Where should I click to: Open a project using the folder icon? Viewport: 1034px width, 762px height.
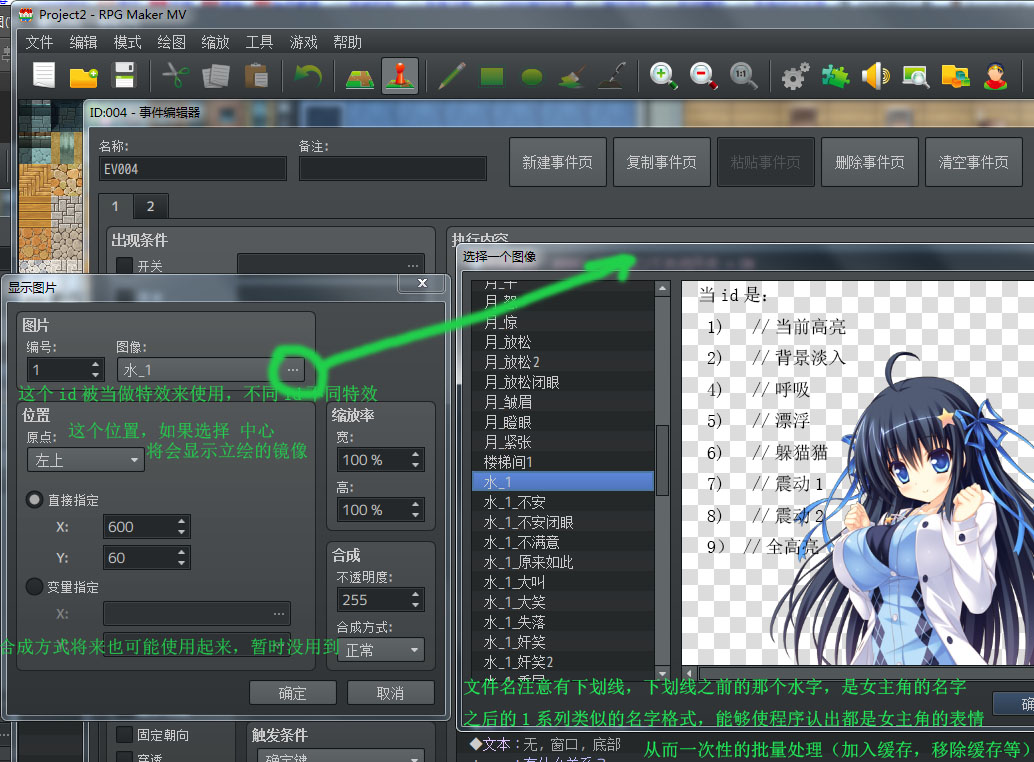(x=84, y=76)
